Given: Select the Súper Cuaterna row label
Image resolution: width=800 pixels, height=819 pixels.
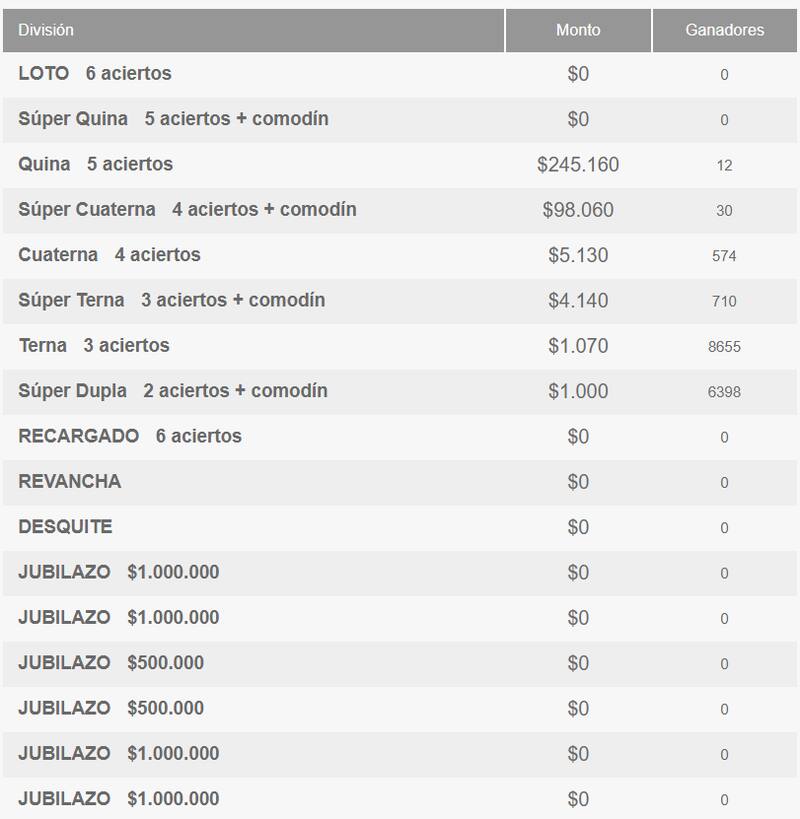Looking at the screenshot, I should coord(187,210).
